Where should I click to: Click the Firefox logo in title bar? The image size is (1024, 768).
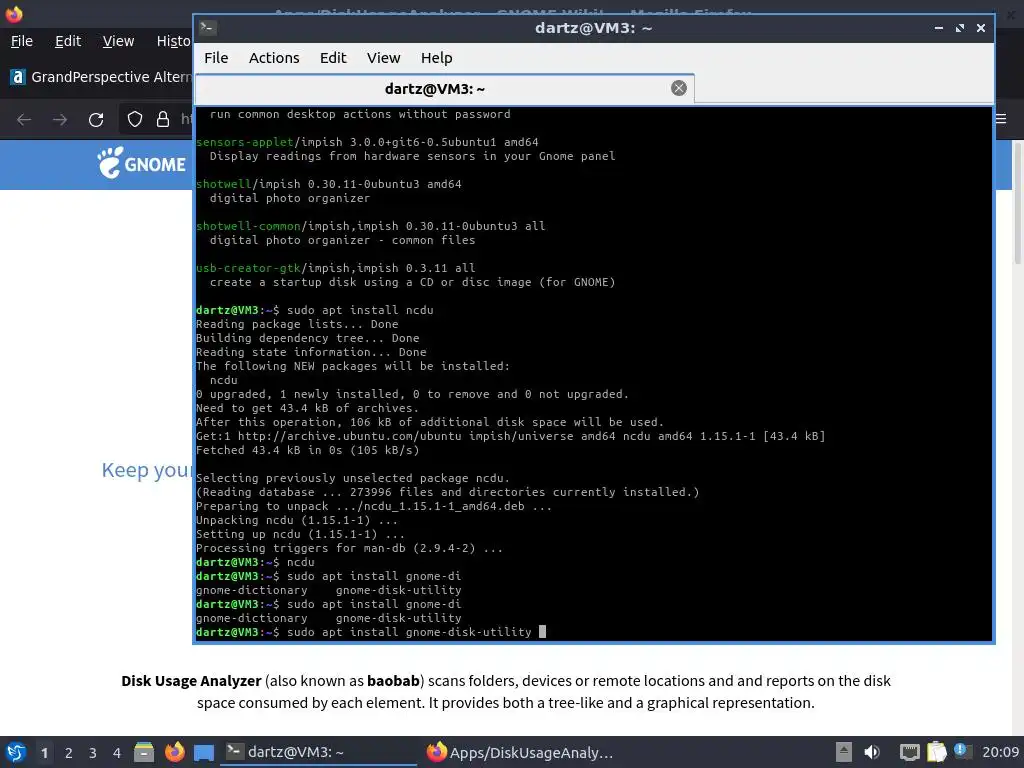pyautogui.click(x=14, y=14)
